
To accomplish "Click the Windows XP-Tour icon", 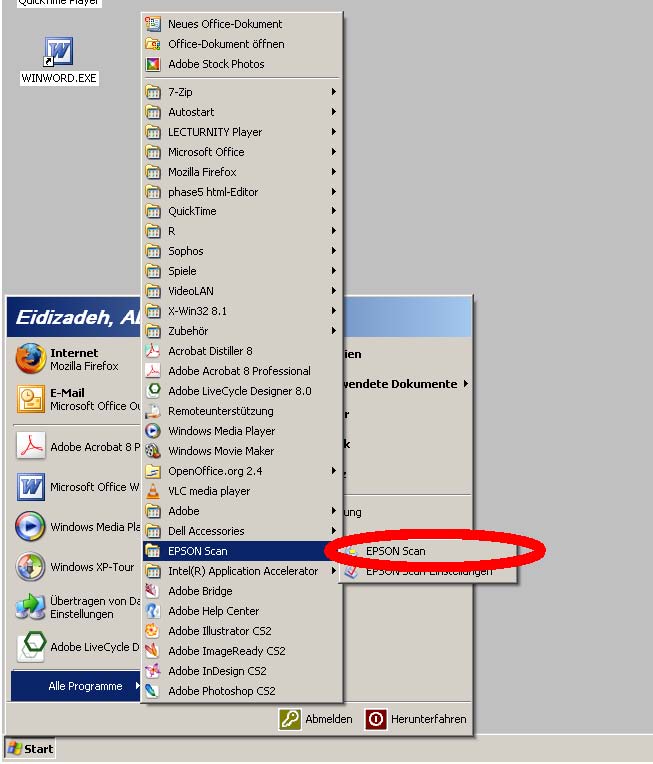I will click(30, 567).
